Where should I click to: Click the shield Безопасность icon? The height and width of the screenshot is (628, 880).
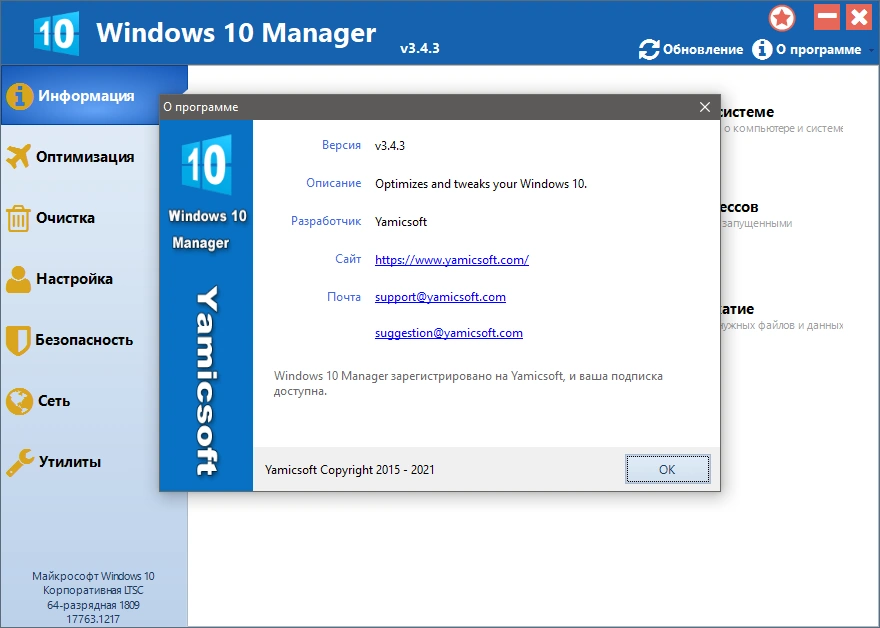point(18,340)
